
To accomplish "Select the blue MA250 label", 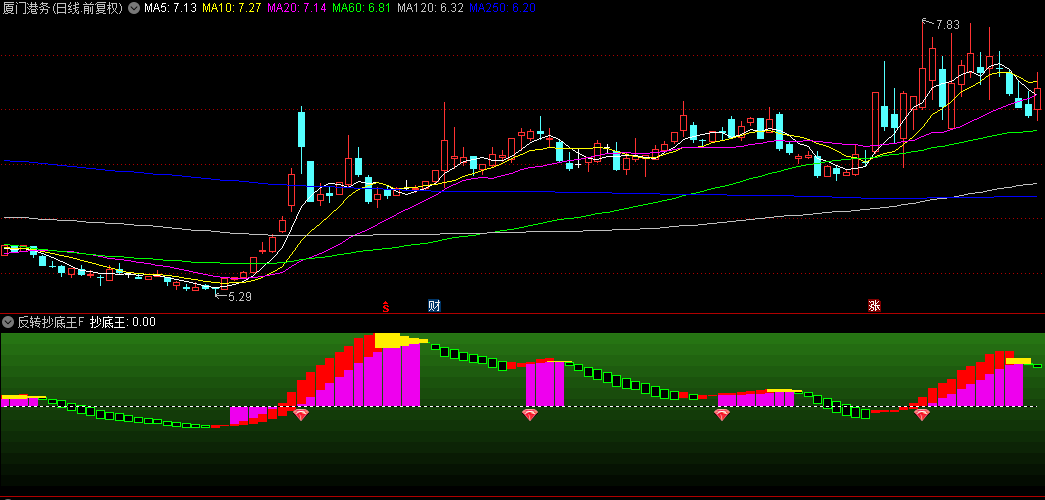I will click(x=503, y=8).
